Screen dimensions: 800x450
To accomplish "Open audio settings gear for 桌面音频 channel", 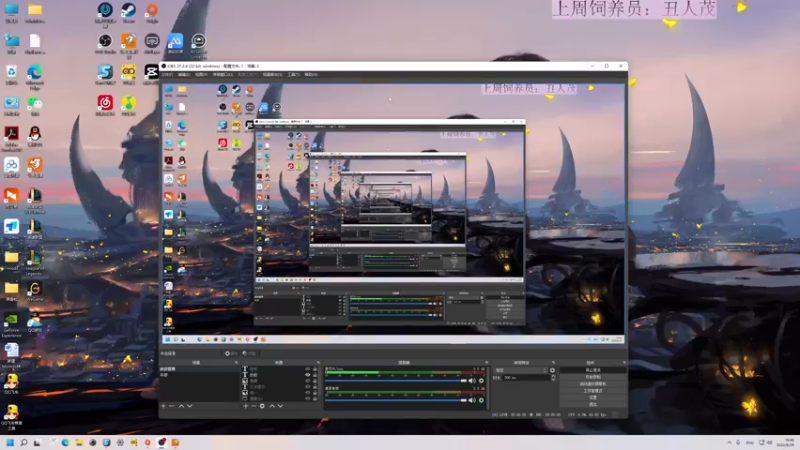I will (481, 401).
